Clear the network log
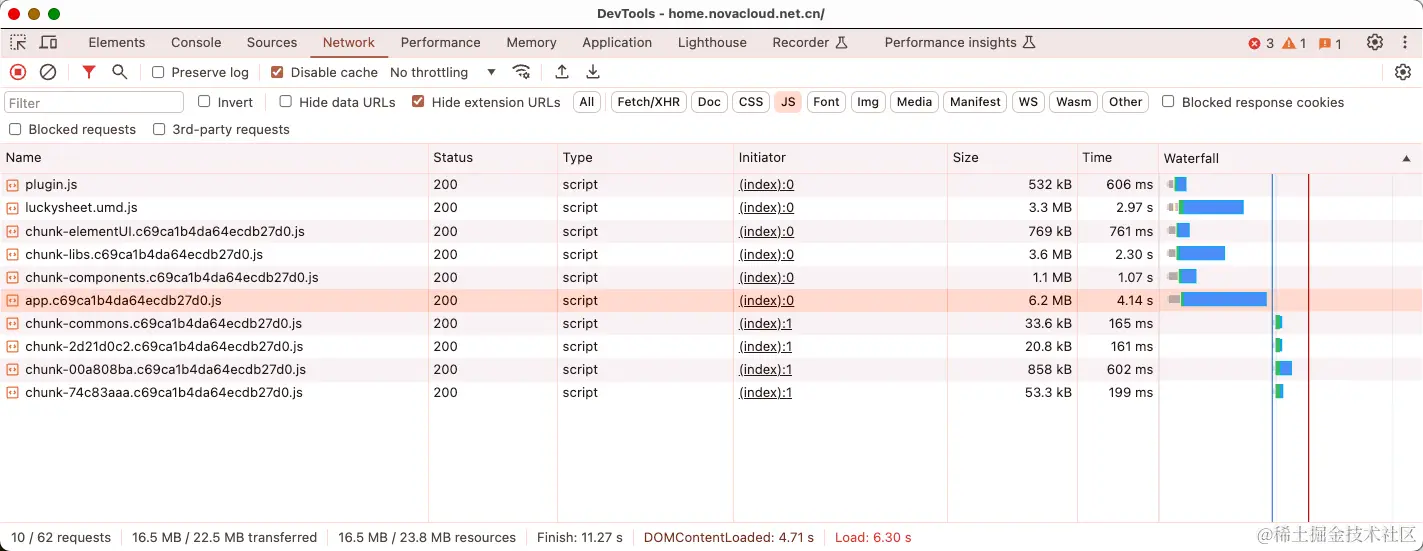Image resolution: width=1423 pixels, height=551 pixels. click(48, 72)
